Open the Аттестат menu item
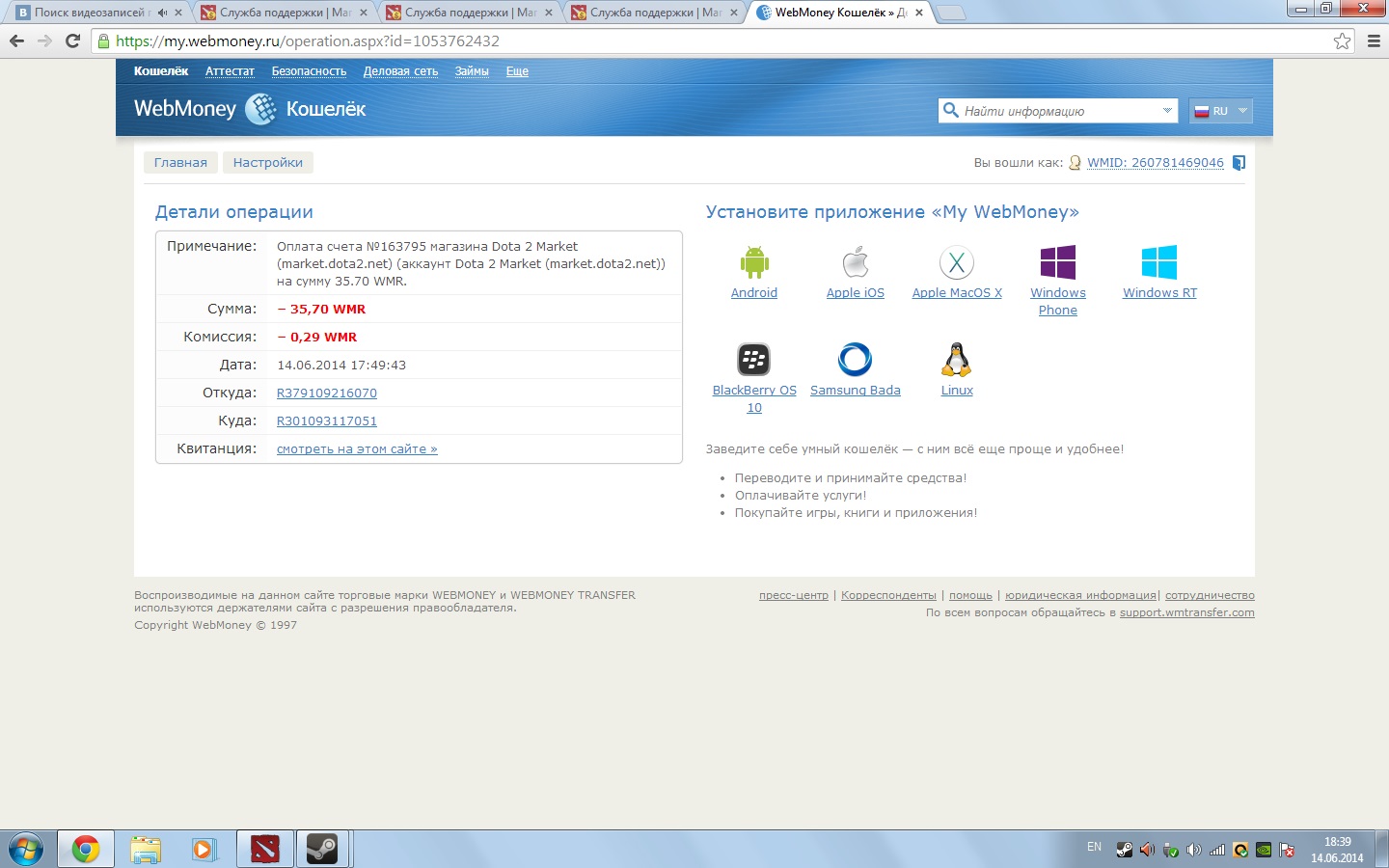 click(x=230, y=71)
